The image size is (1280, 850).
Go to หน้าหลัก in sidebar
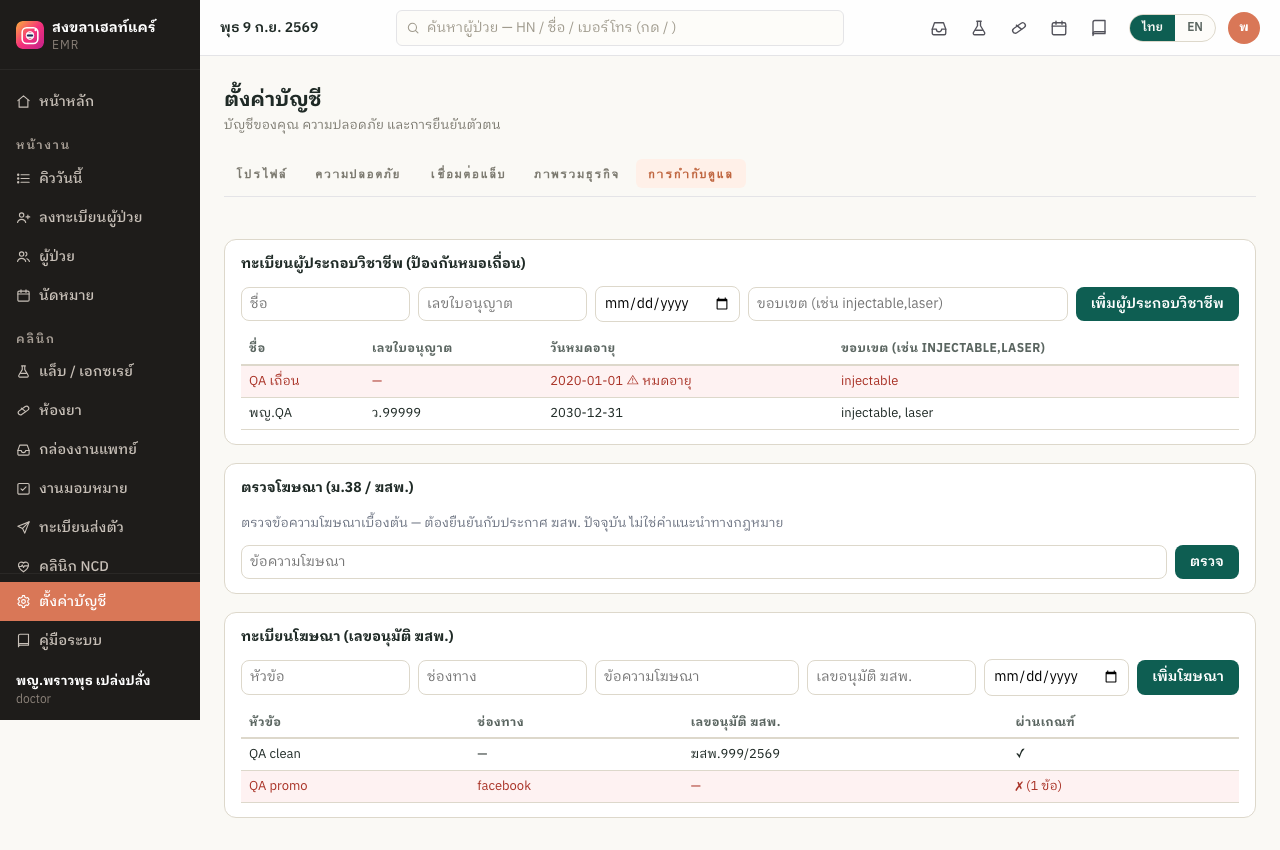(x=100, y=101)
